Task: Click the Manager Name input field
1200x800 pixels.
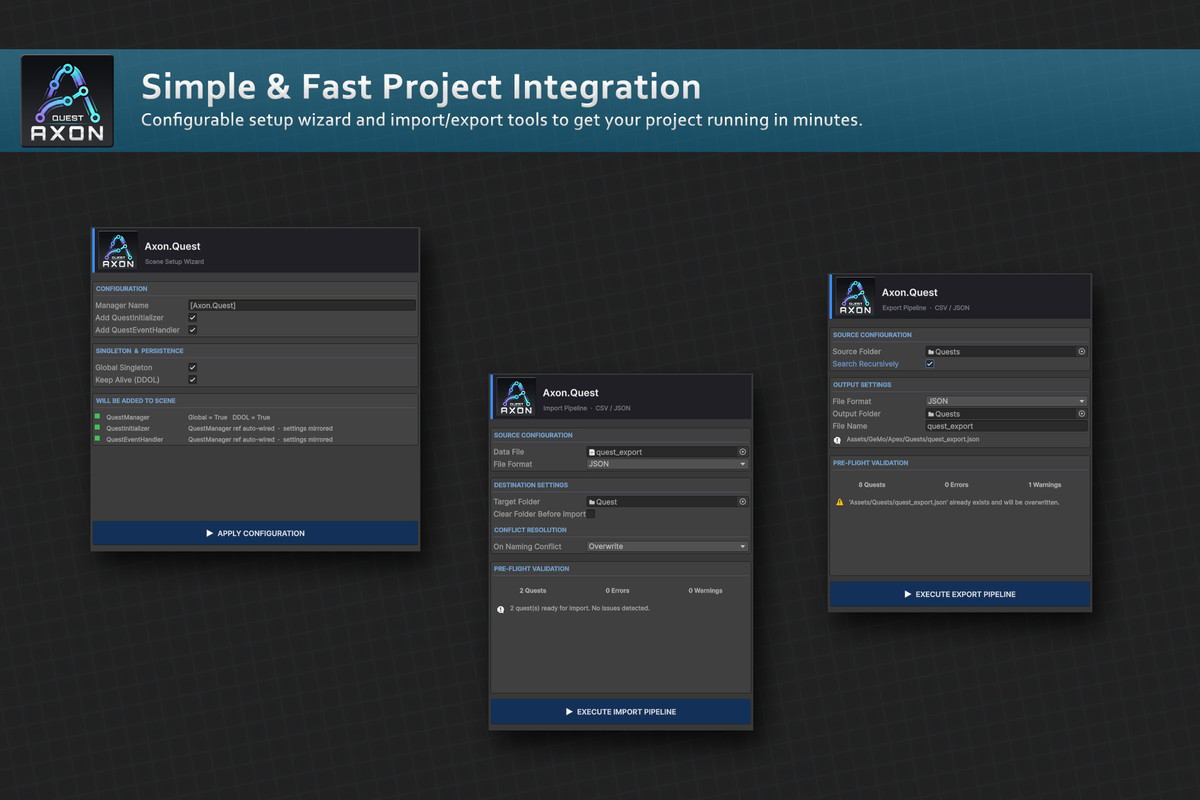Action: (302, 305)
